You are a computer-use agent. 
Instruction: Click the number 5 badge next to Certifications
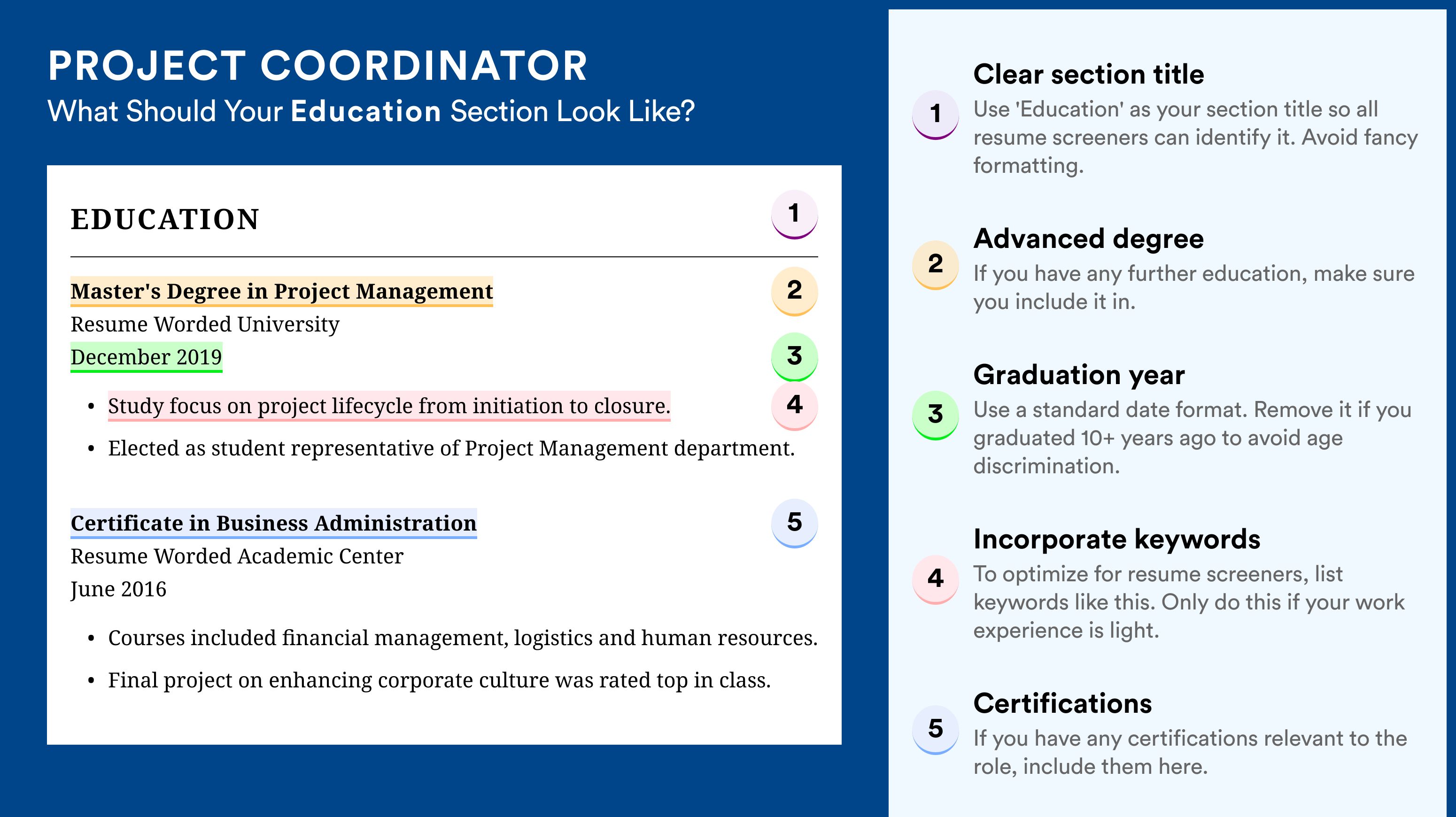[936, 729]
